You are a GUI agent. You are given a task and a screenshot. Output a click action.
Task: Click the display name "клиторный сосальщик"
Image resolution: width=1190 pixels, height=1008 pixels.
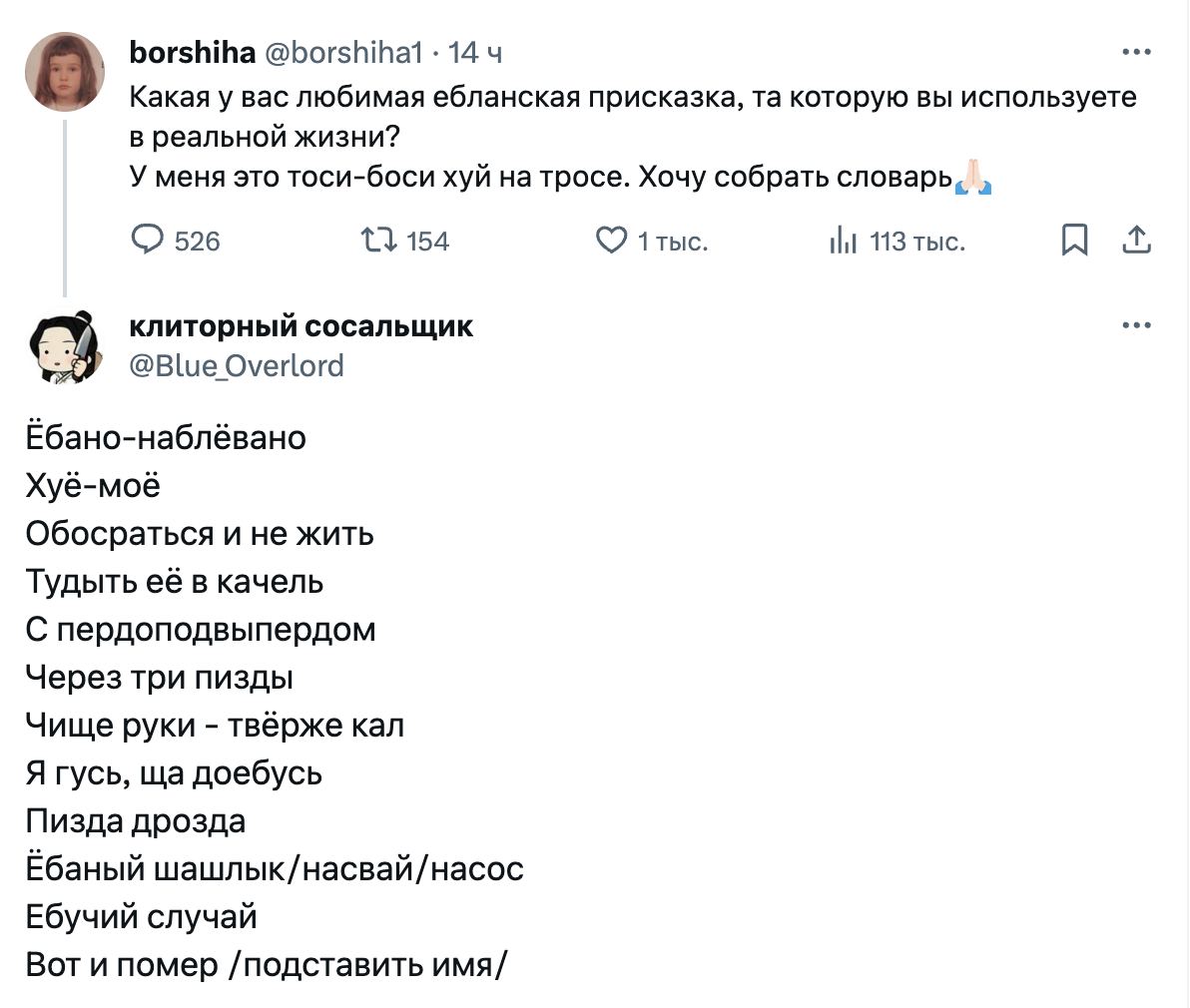pyautogui.click(x=301, y=325)
